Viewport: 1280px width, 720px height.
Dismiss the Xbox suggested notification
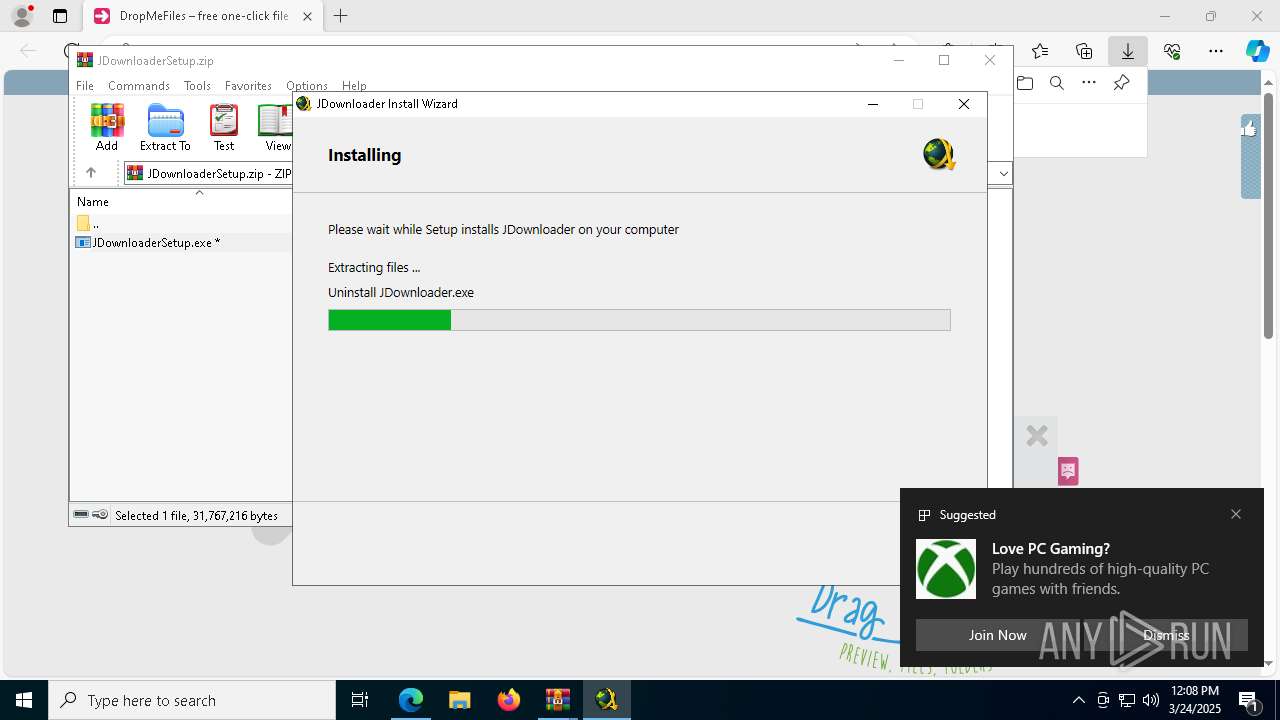[1166, 635]
